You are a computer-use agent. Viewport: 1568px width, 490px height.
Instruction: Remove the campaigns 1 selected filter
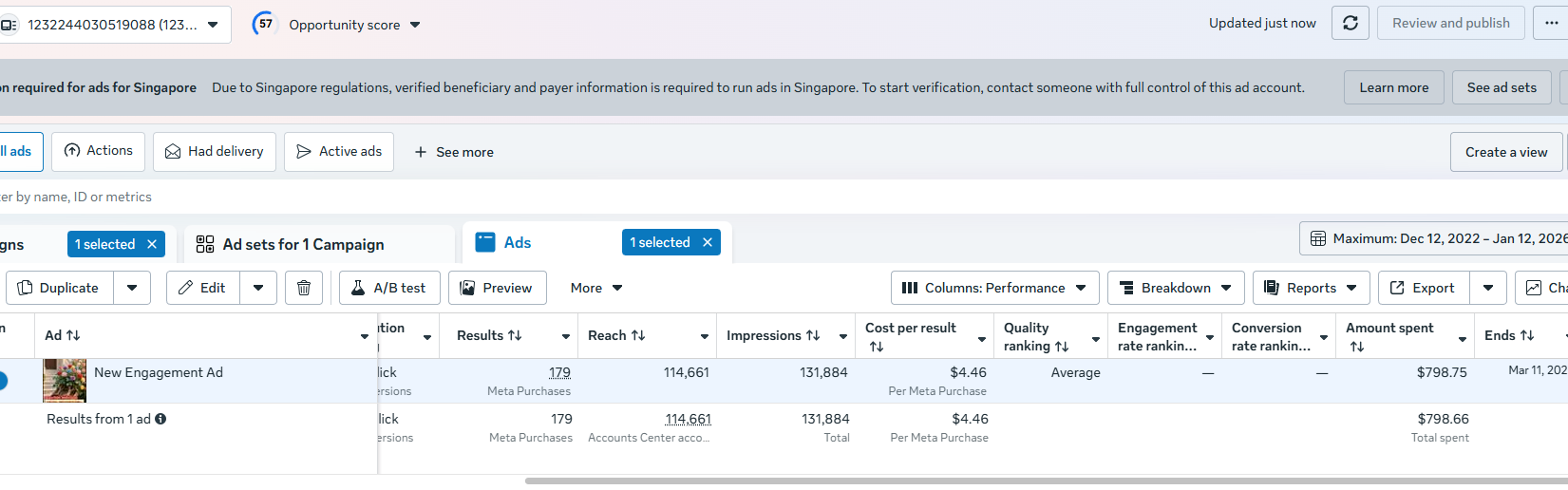(x=152, y=244)
